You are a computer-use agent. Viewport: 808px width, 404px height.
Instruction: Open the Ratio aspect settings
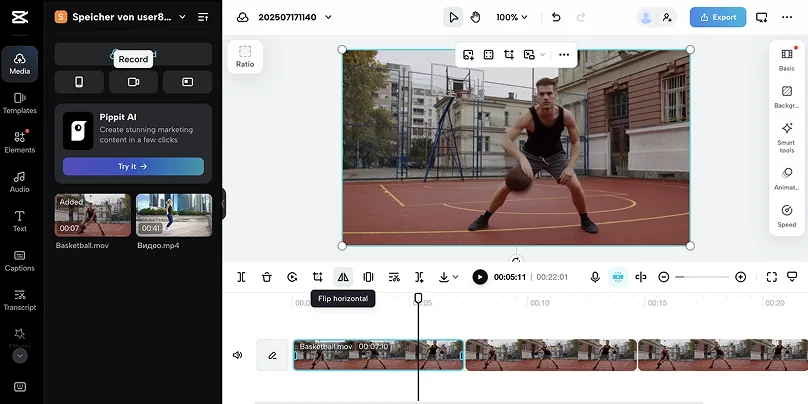click(245, 57)
